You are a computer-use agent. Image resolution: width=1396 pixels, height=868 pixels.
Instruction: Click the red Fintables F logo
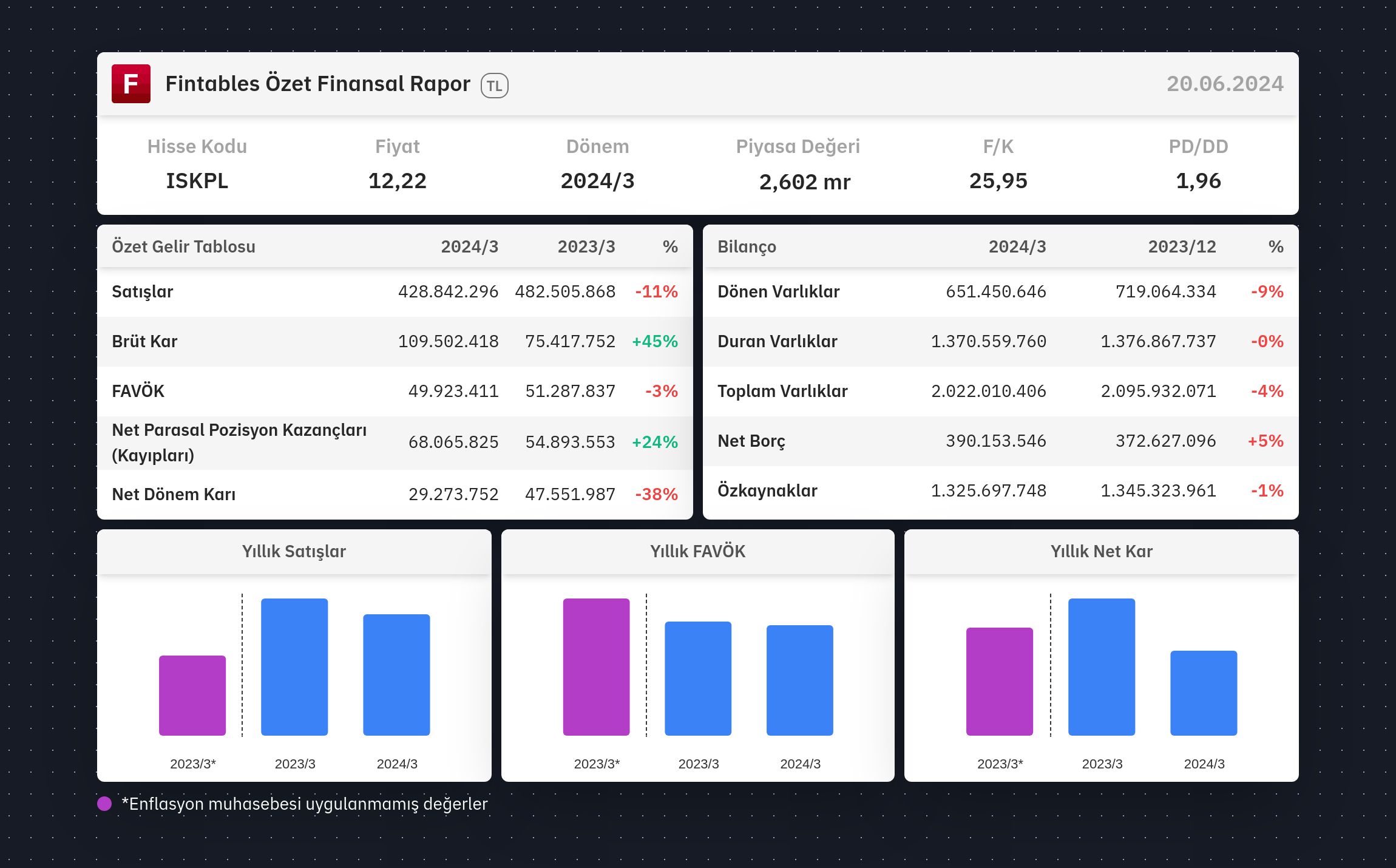coord(131,84)
